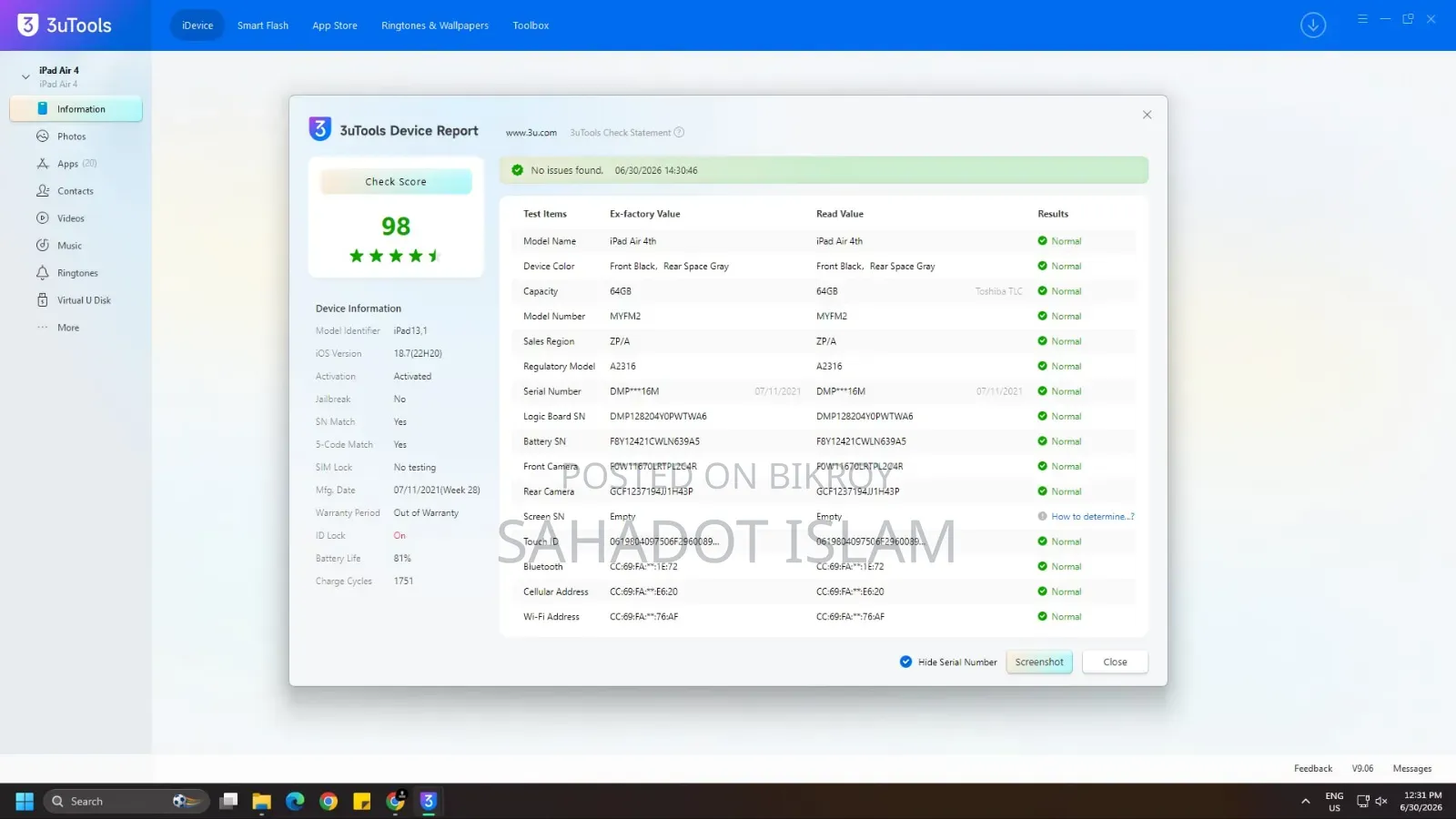Open the taskbar clock and date
The width and height of the screenshot is (1456, 819).
tap(1422, 801)
